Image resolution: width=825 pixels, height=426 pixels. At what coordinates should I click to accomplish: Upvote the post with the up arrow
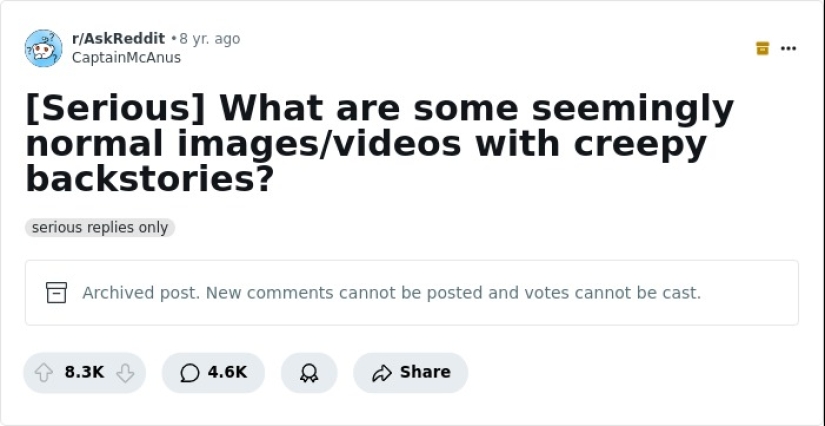44,372
